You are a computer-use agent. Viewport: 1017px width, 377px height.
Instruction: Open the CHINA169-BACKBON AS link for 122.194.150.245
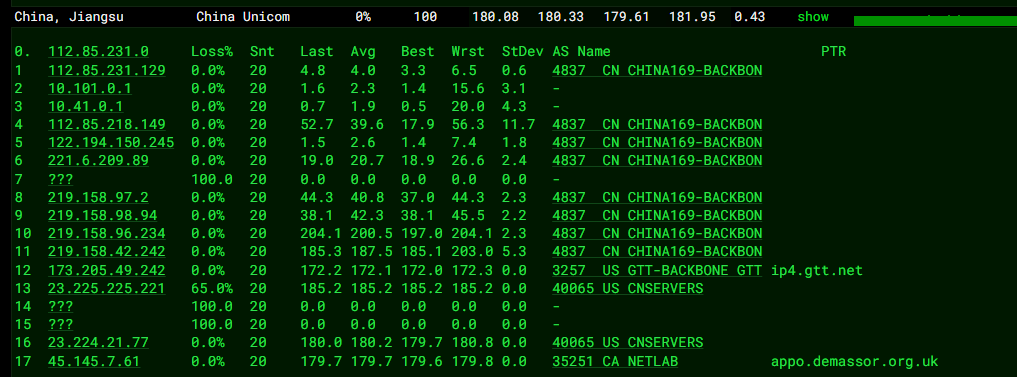pyautogui.click(x=657, y=143)
